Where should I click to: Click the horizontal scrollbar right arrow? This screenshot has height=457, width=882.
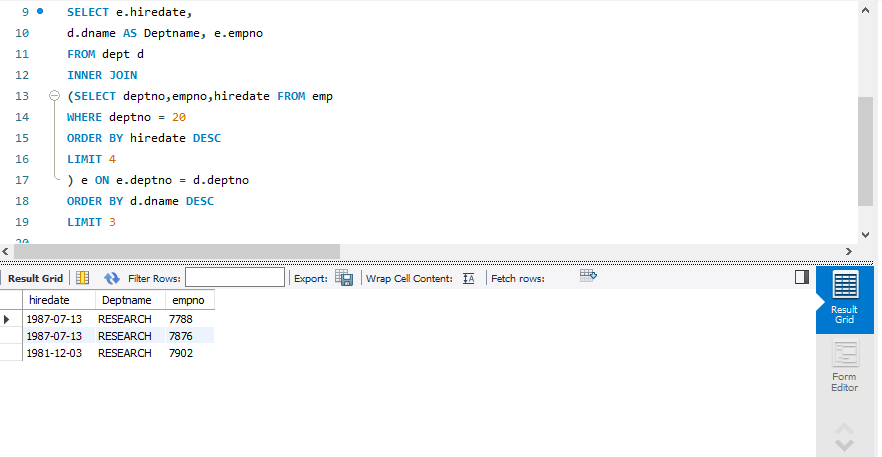click(849, 252)
